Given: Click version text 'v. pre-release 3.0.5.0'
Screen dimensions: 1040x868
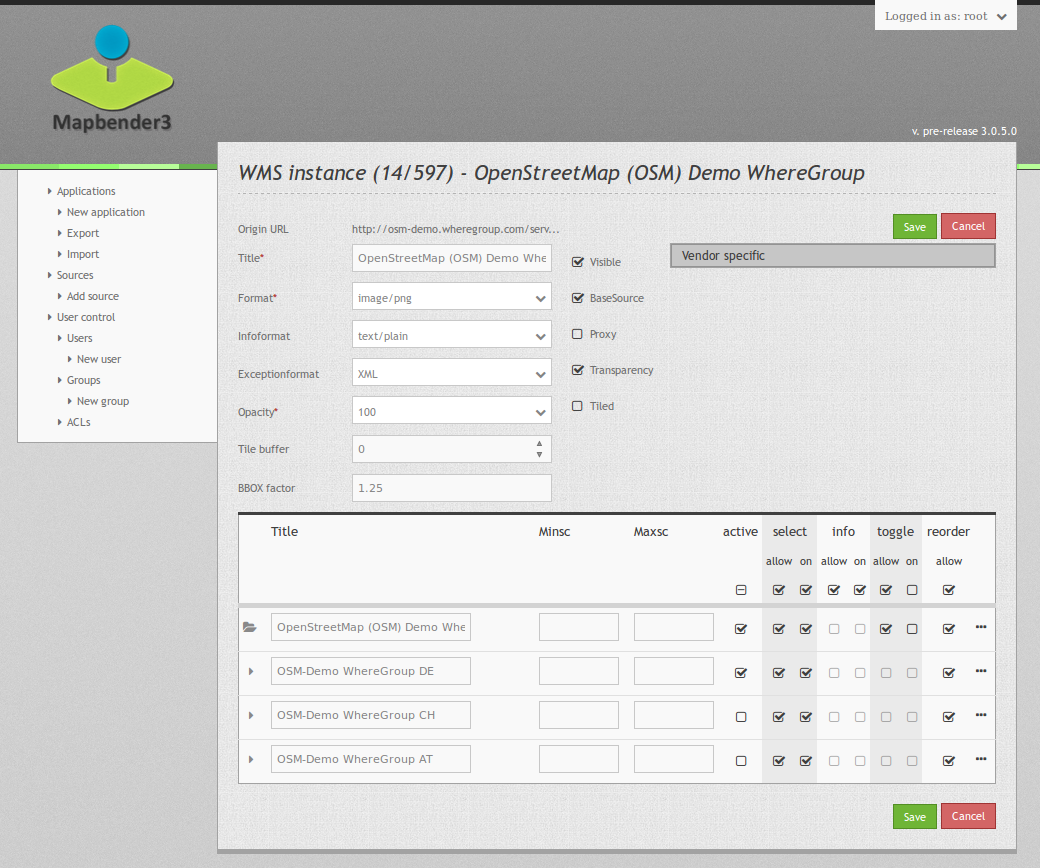Looking at the screenshot, I should 964,131.
